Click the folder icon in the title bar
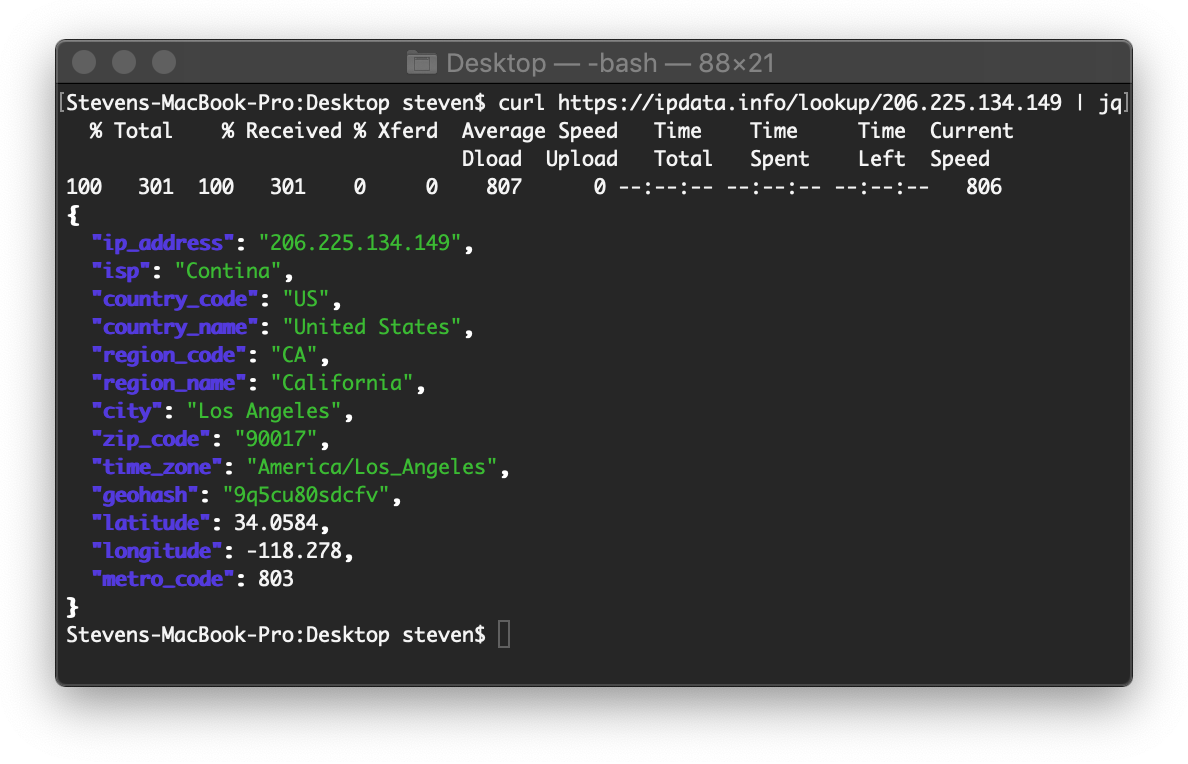Viewport: 1188px width, 764px height. tap(421, 63)
